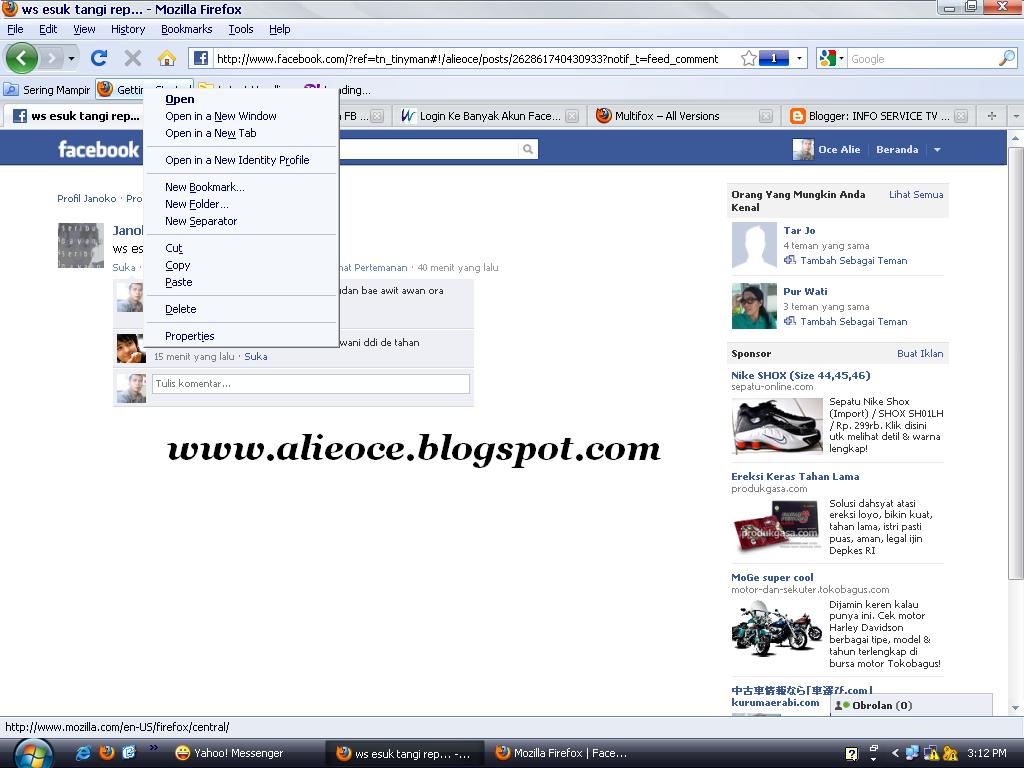
Task: Click the Sering Mampir bookmark button
Action: (47, 90)
